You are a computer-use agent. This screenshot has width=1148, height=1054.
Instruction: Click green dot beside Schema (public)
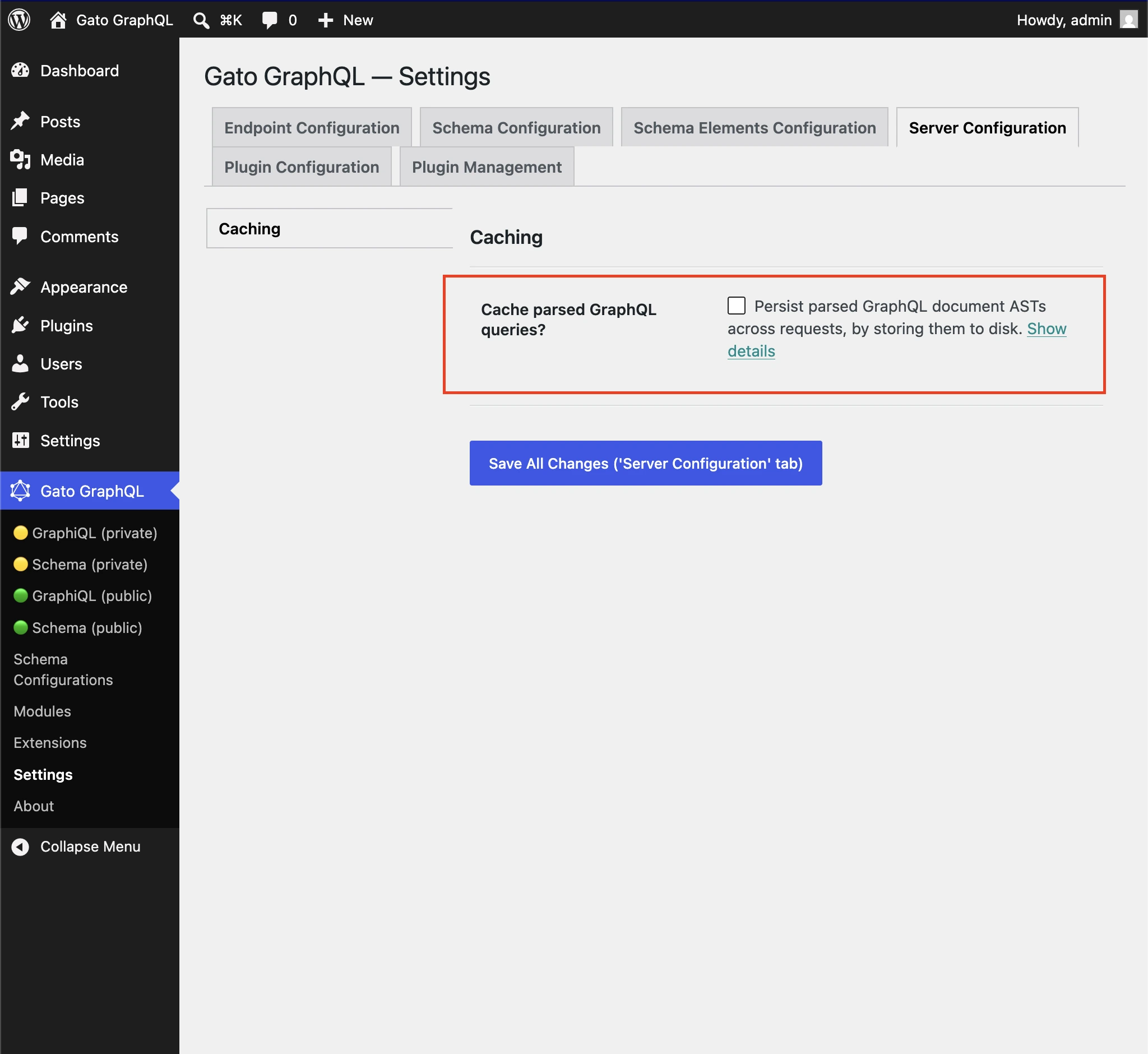[x=21, y=627]
